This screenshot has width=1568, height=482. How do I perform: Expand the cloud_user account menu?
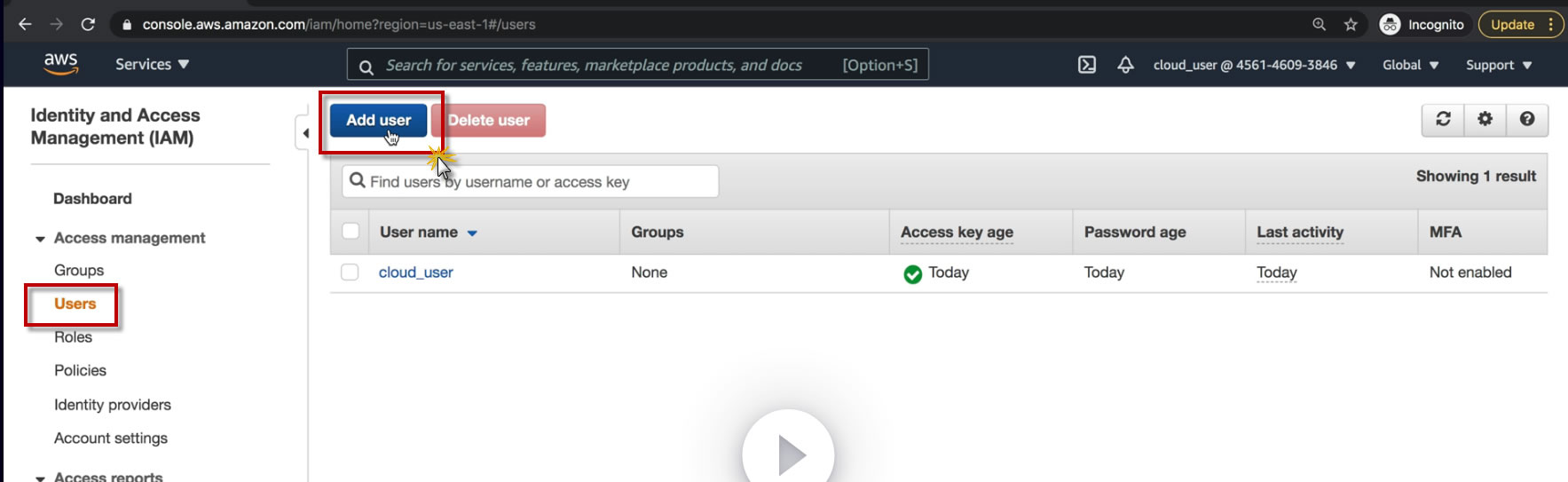click(1254, 65)
